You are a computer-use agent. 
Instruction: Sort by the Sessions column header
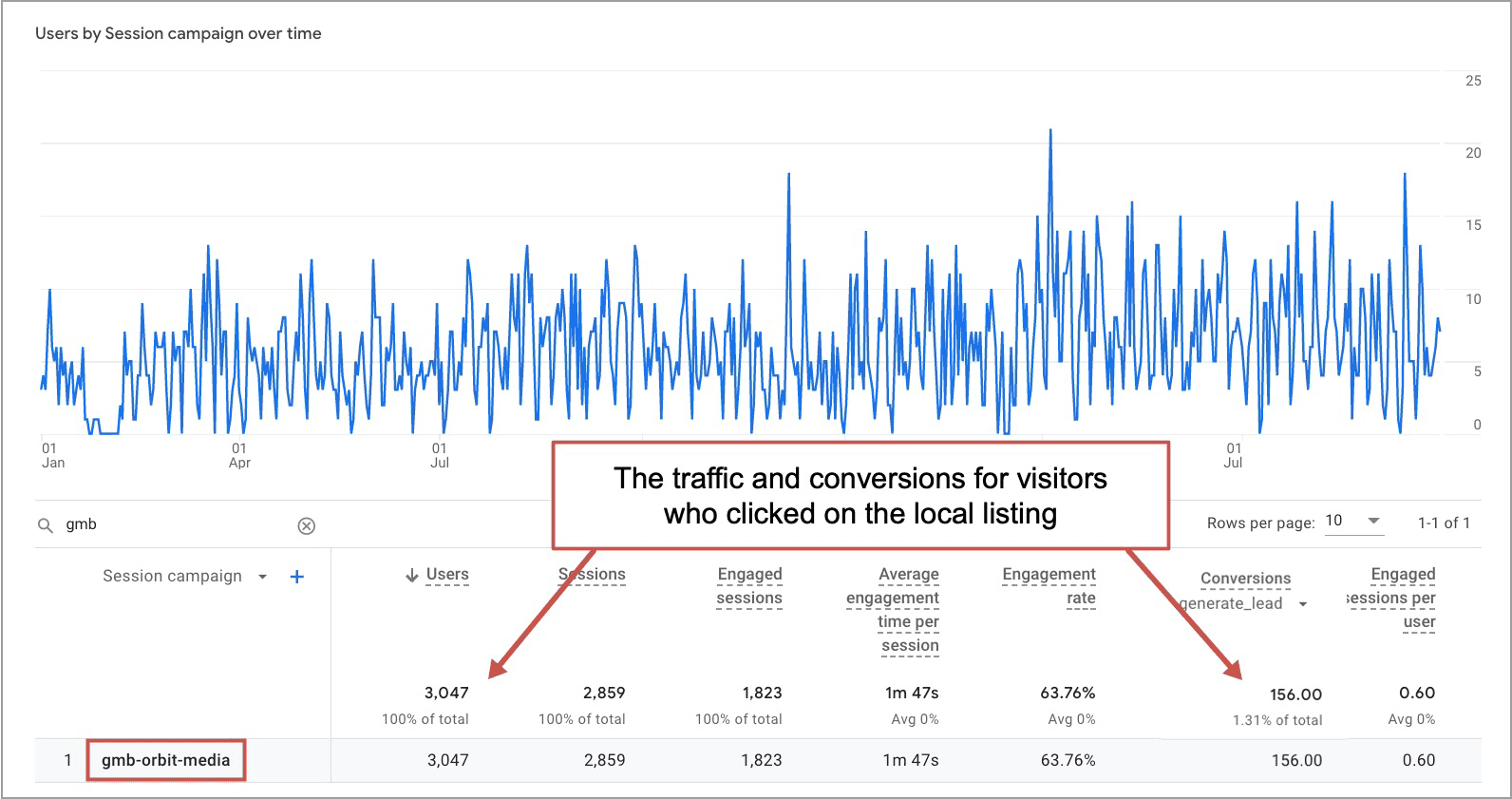point(592,574)
